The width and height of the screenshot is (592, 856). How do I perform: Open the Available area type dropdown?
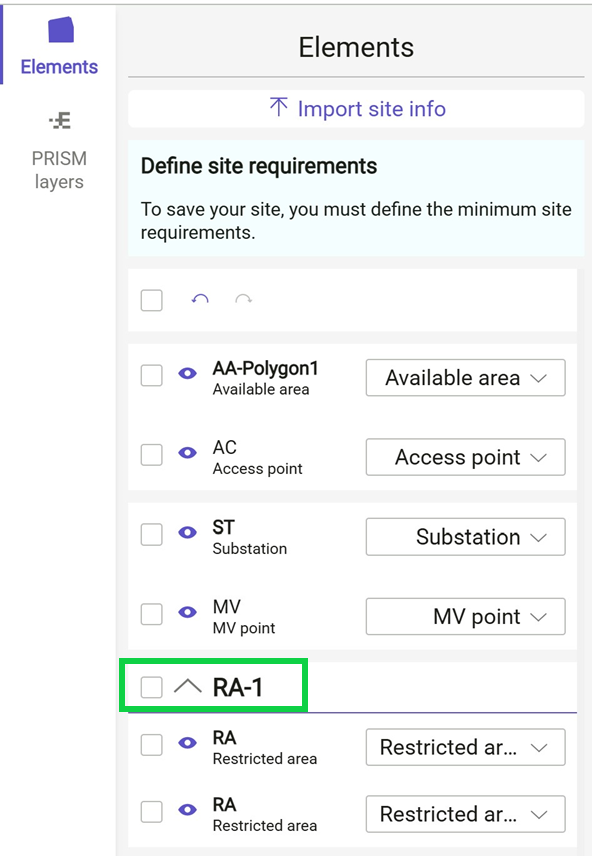[x=465, y=377]
